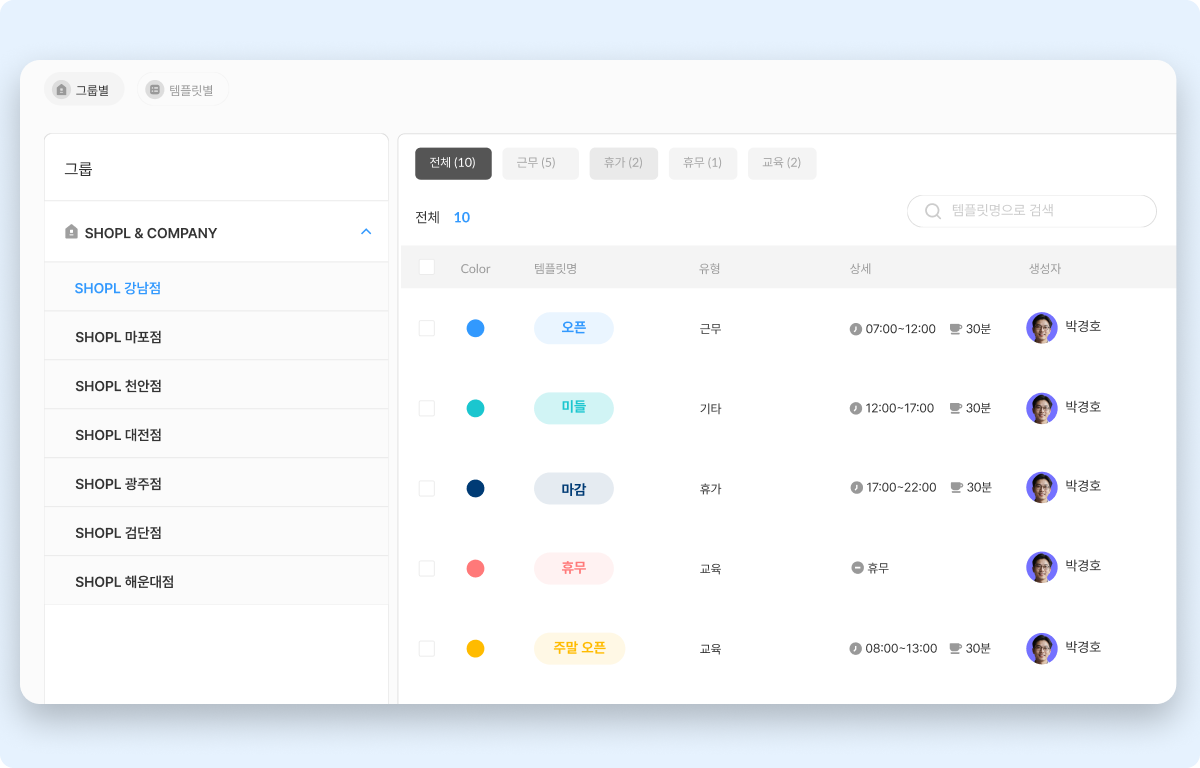Screen dimensions: 1200x768
Task: Select SHOPL 마포점 in the group list
Action: pyautogui.click(x=216, y=336)
